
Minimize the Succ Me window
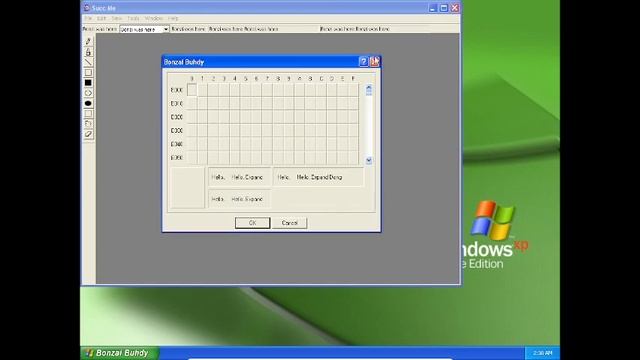coord(433,8)
